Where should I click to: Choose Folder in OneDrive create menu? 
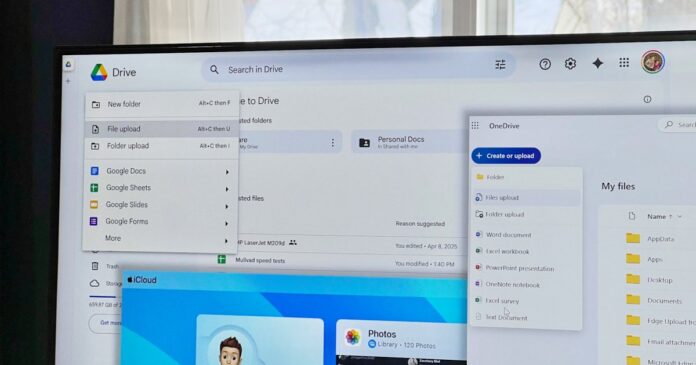[x=526, y=177]
